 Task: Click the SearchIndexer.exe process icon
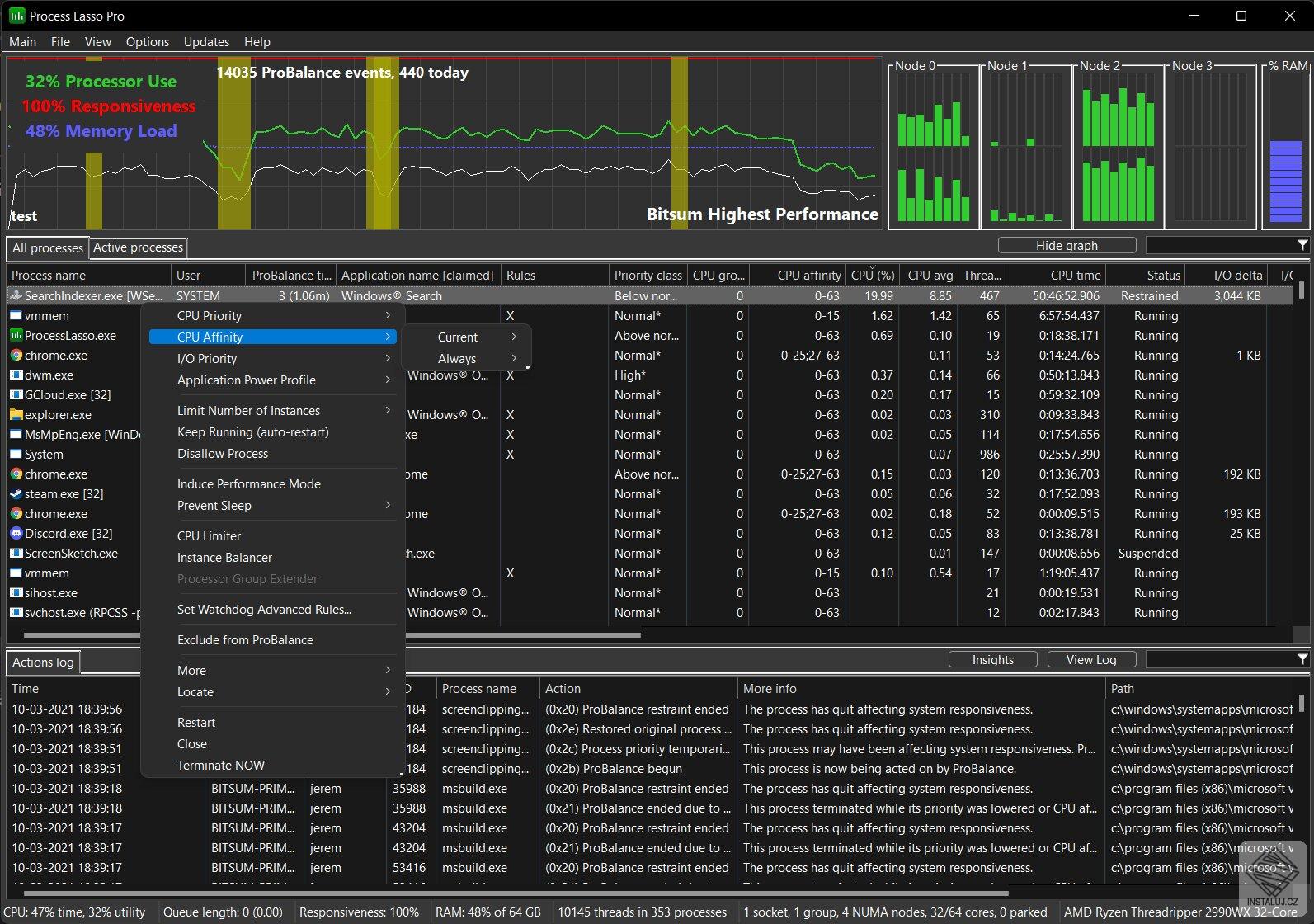(16, 295)
